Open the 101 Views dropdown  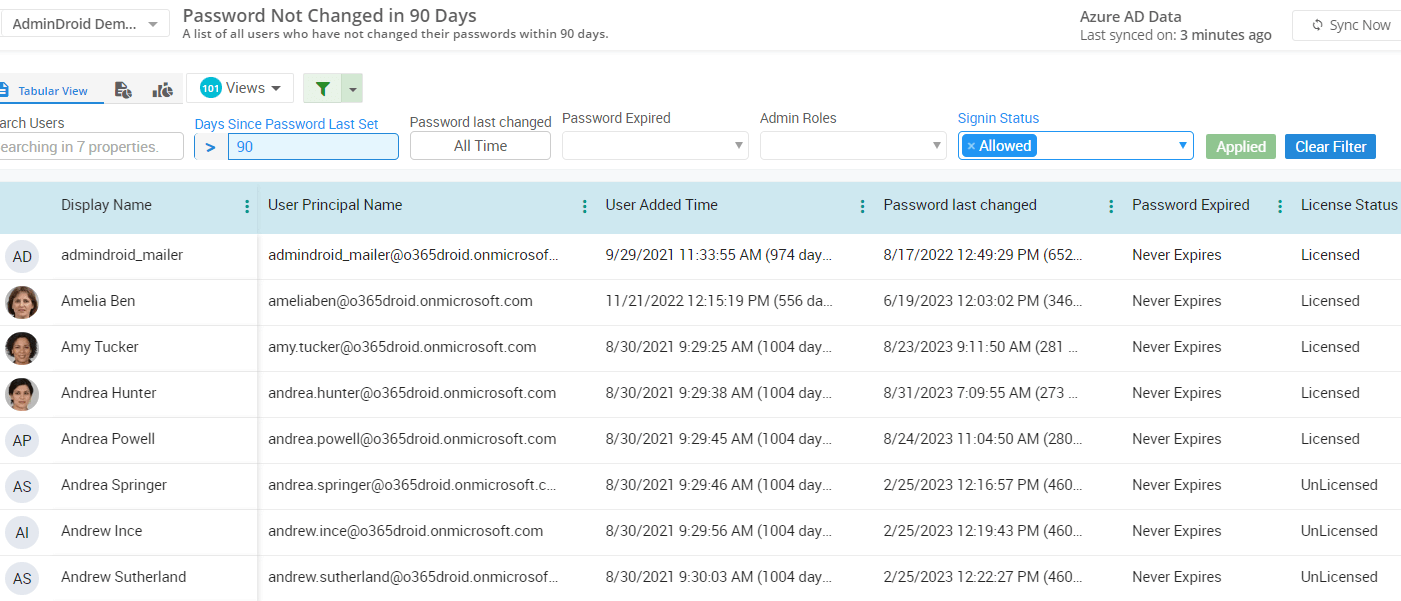pyautogui.click(x=240, y=87)
